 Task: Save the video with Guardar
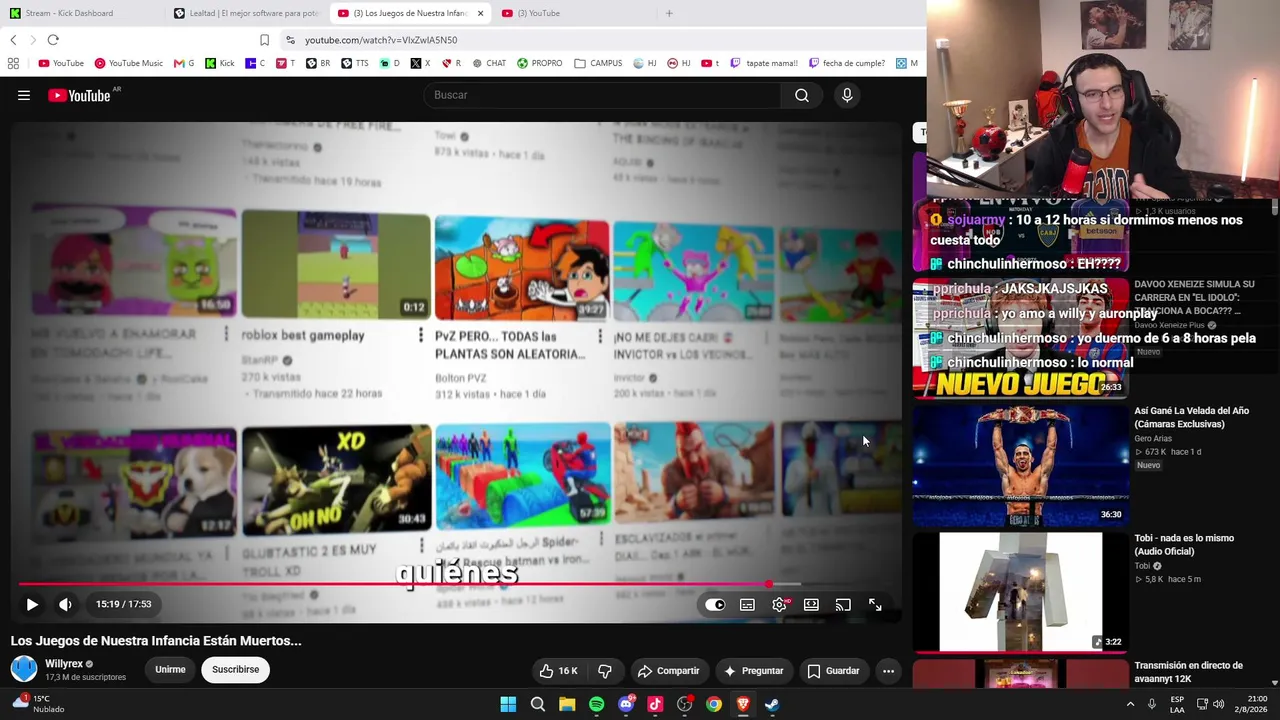[x=833, y=671]
